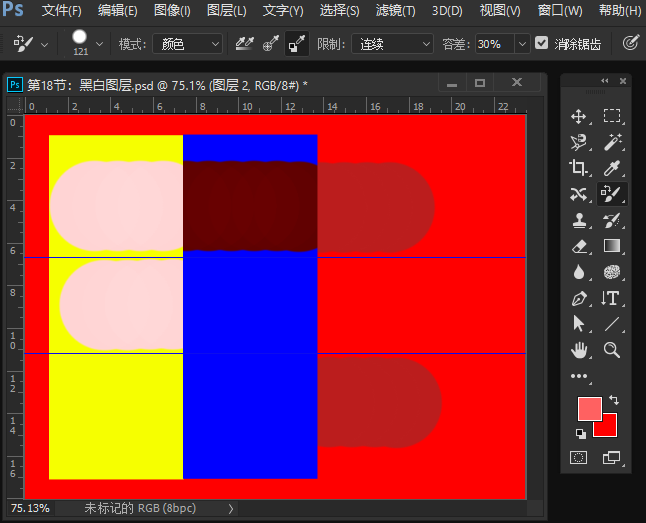This screenshot has width=646, height=523.
Task: Enable Sampling: Once option
Action: click(271, 44)
